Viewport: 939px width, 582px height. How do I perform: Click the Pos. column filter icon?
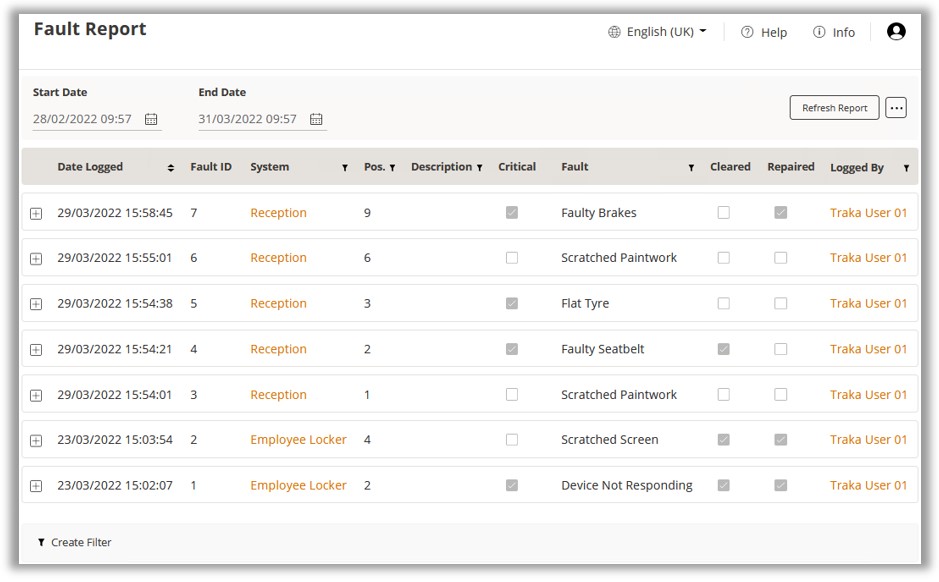(x=392, y=168)
